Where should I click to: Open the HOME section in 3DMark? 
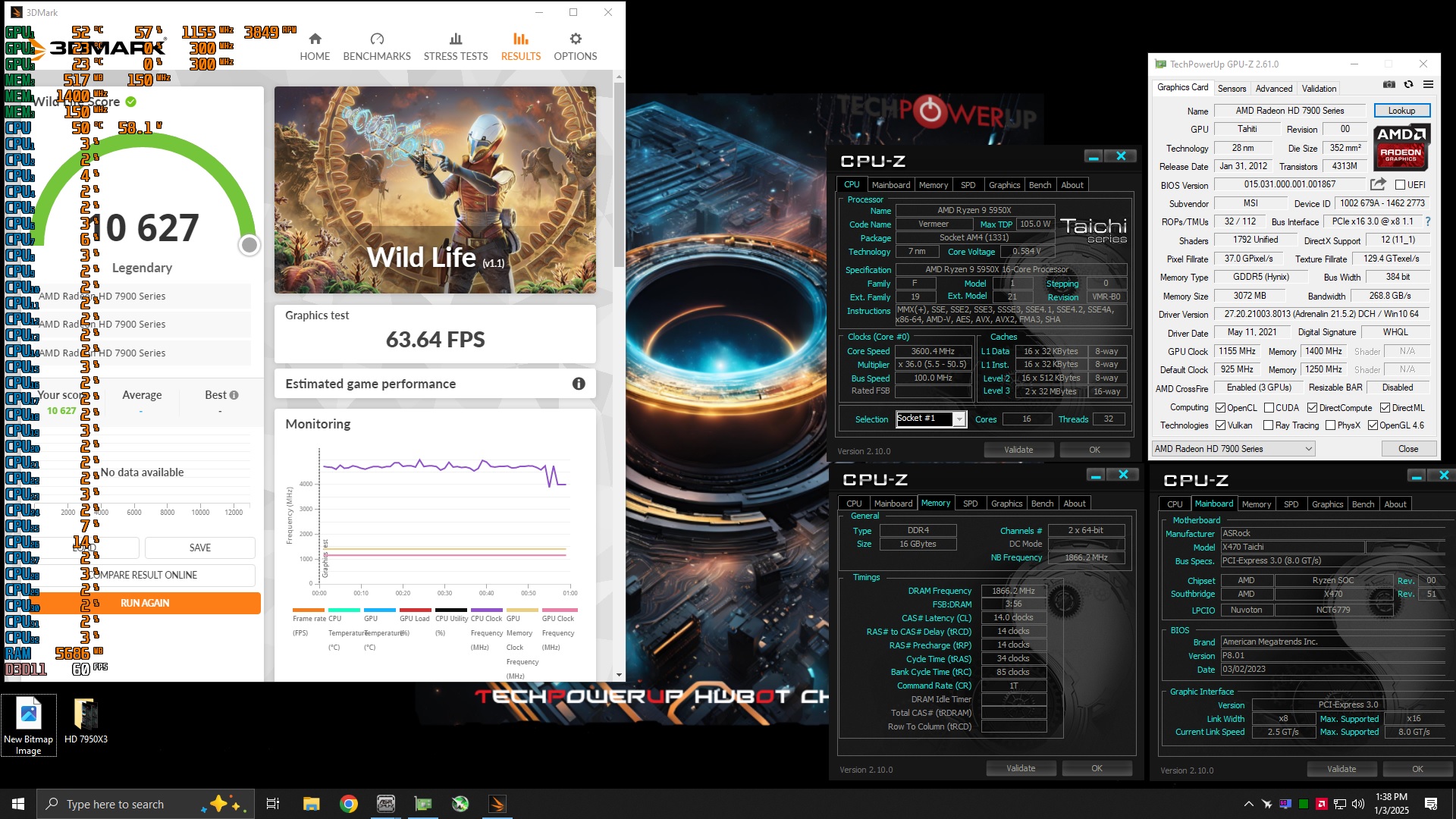(x=315, y=46)
